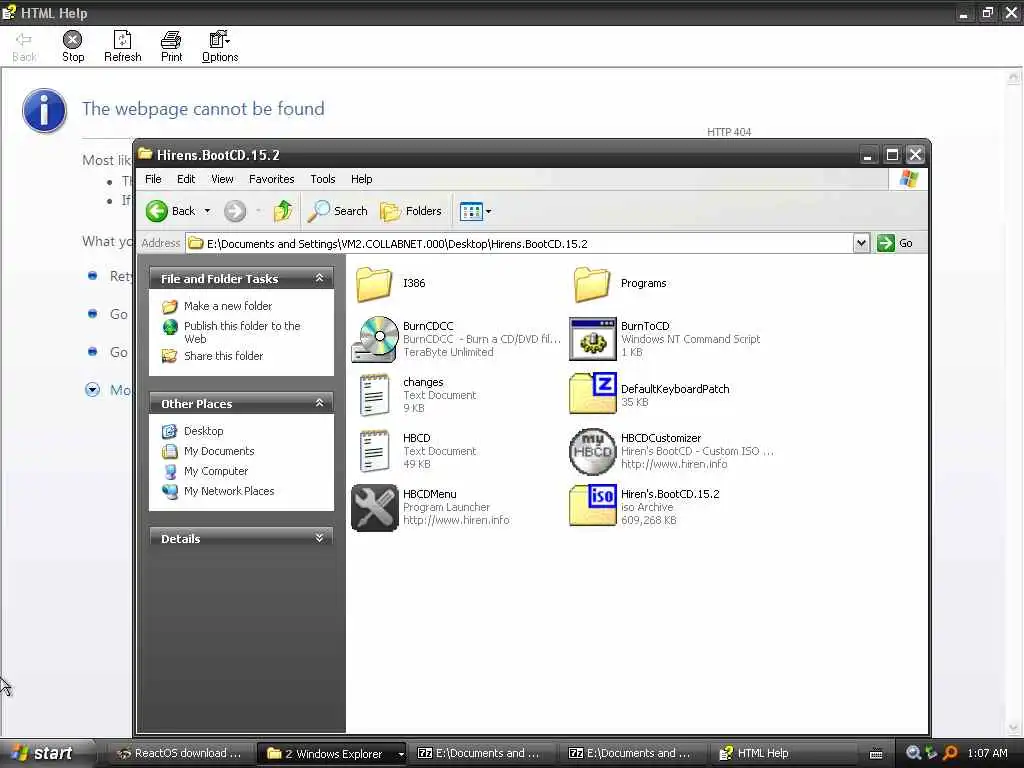Open Options in HTML Help toolbar

(x=220, y=46)
